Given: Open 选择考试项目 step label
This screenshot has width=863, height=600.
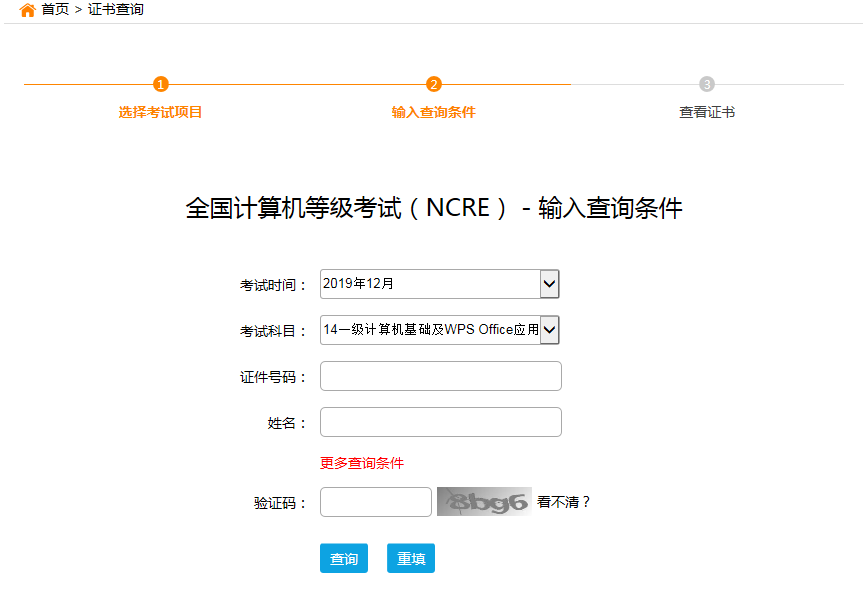Looking at the screenshot, I should point(160,112).
